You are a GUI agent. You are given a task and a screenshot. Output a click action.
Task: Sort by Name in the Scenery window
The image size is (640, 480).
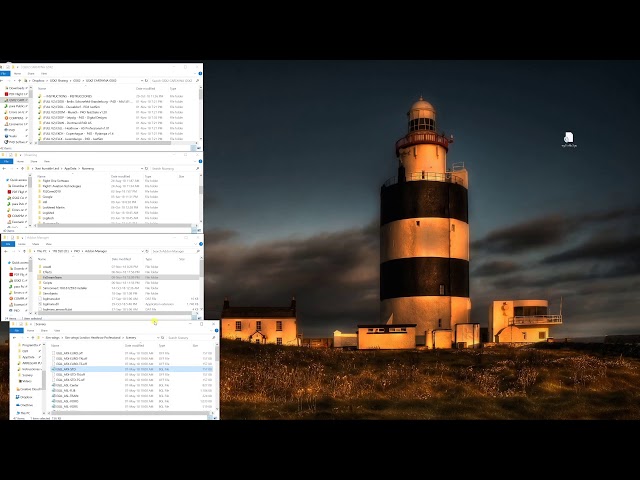click(55, 345)
